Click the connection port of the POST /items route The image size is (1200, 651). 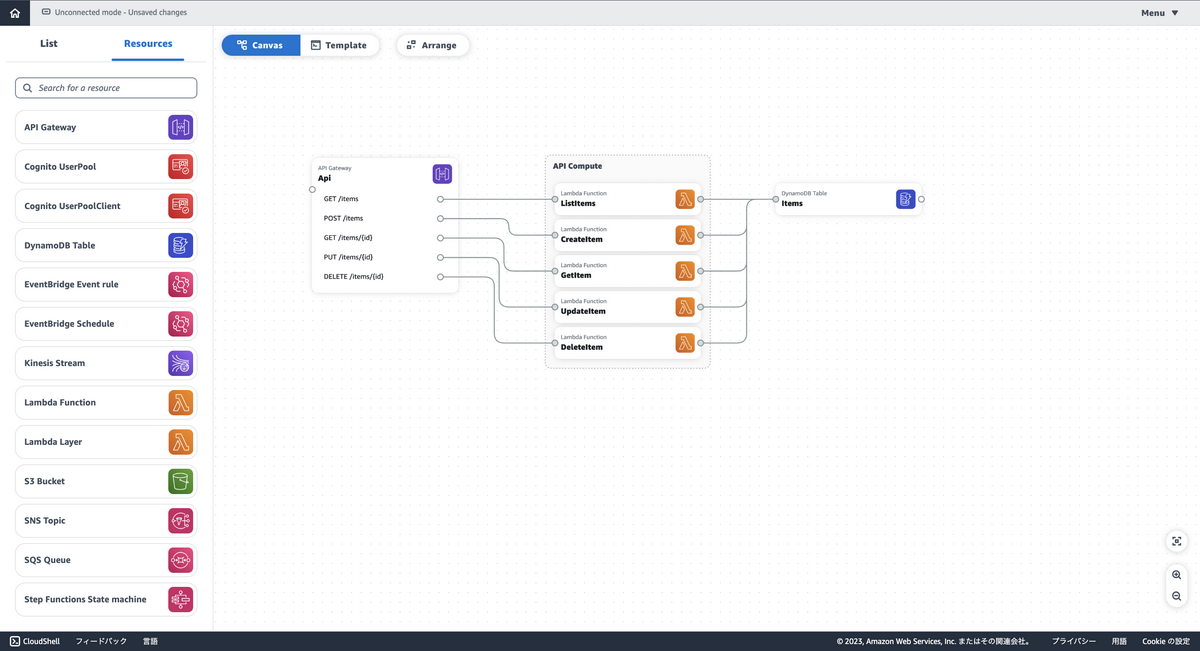point(441,218)
